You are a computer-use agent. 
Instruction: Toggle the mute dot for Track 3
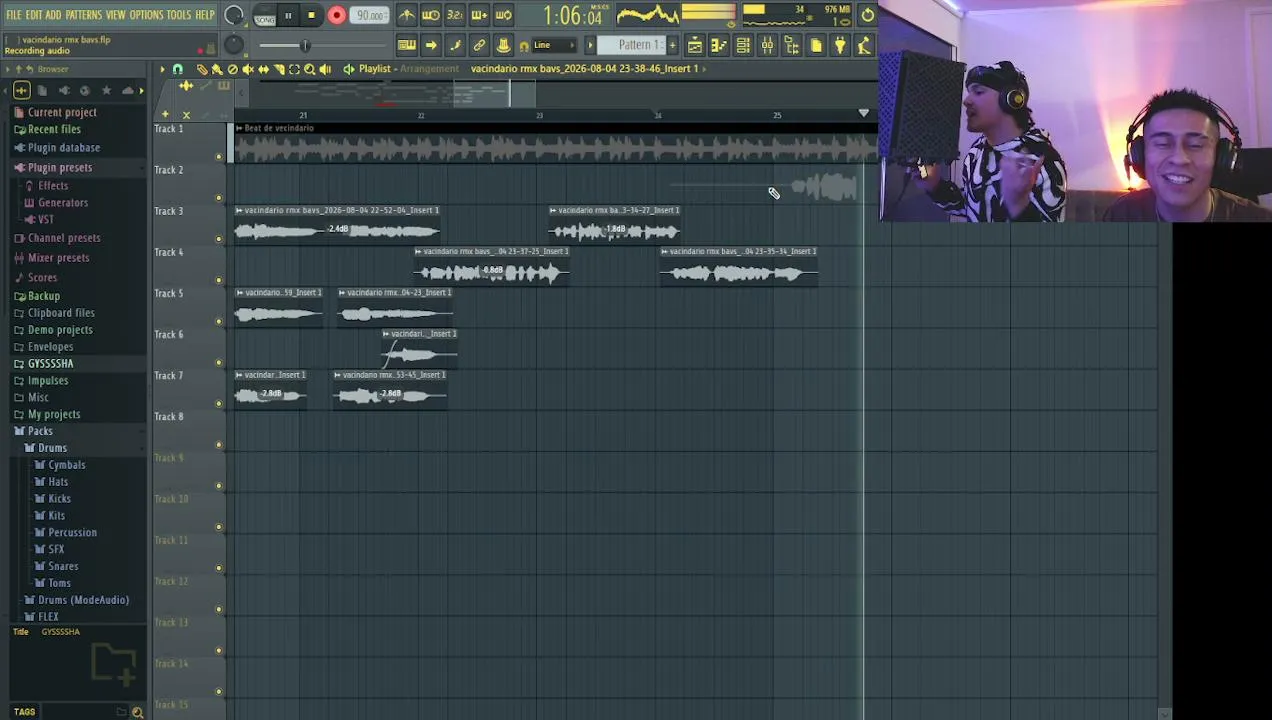point(219,239)
